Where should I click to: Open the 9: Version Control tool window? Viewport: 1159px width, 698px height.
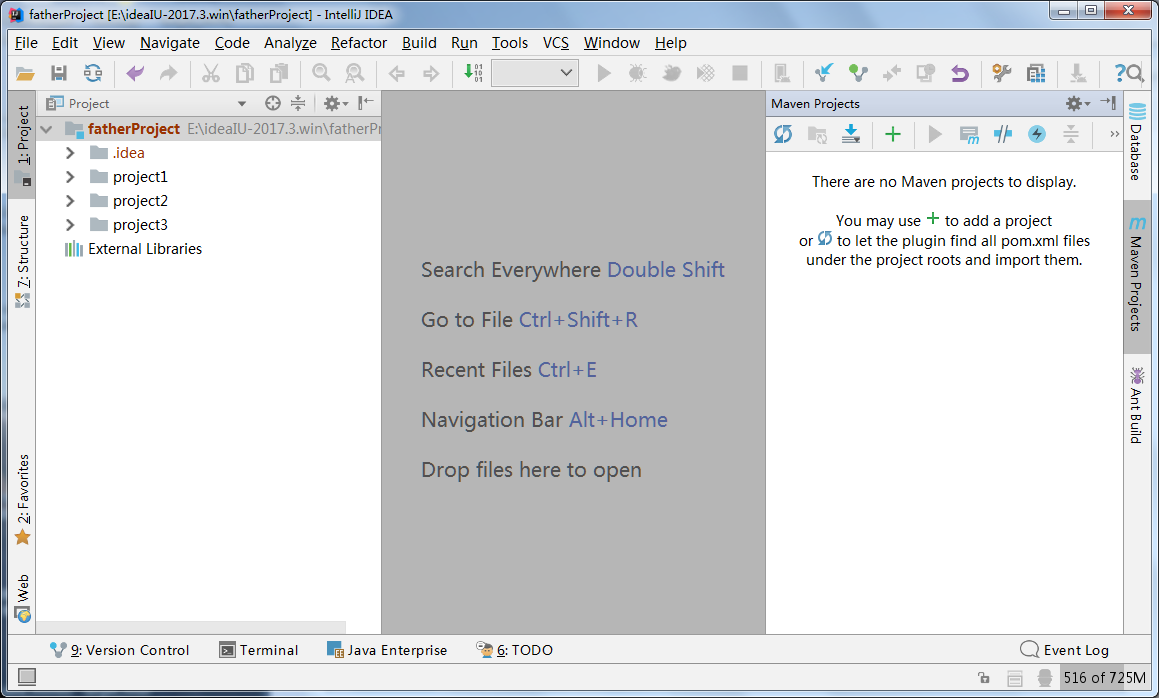click(x=120, y=650)
